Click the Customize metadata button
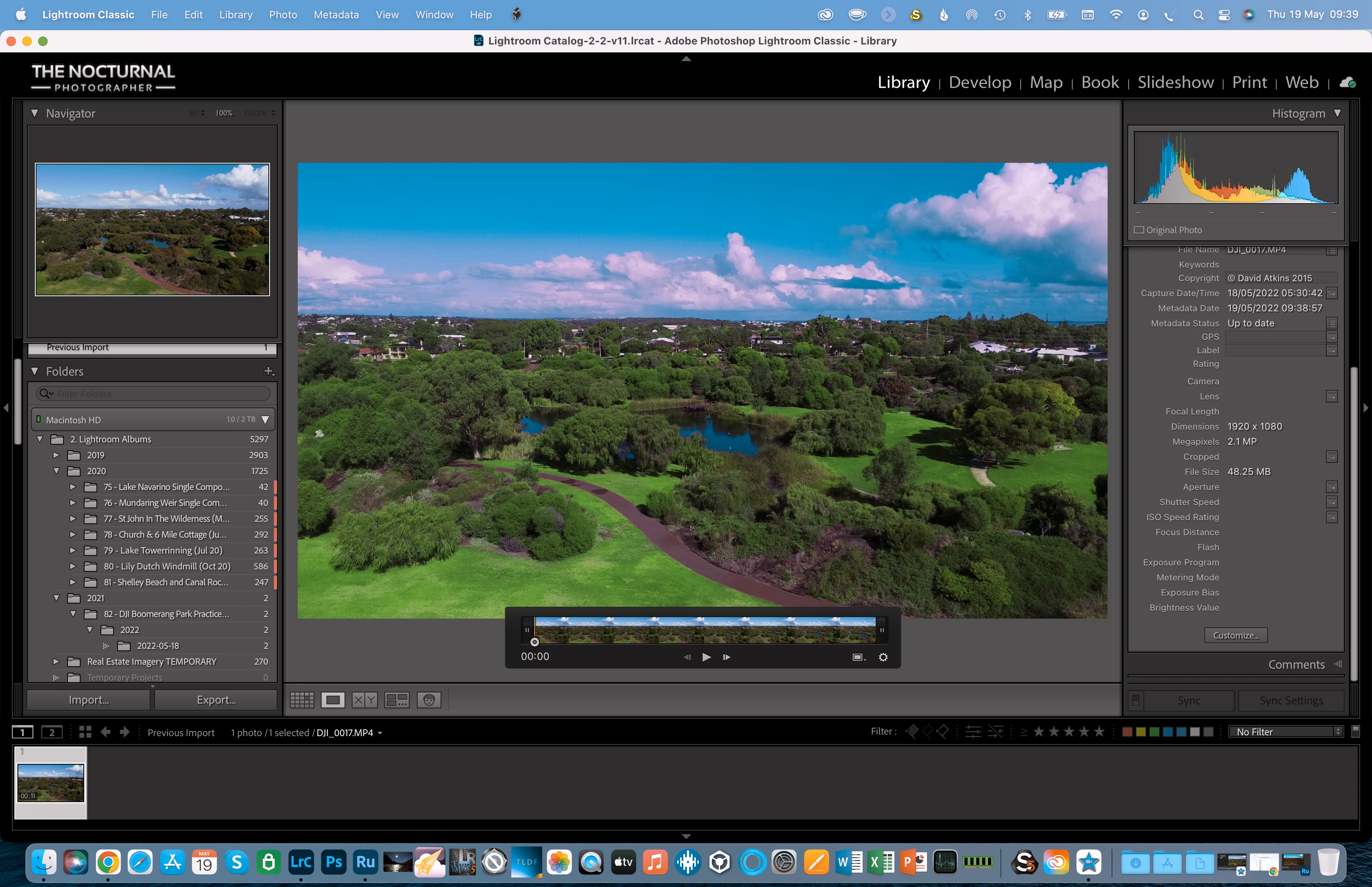This screenshot has height=887, width=1372. (1235, 635)
